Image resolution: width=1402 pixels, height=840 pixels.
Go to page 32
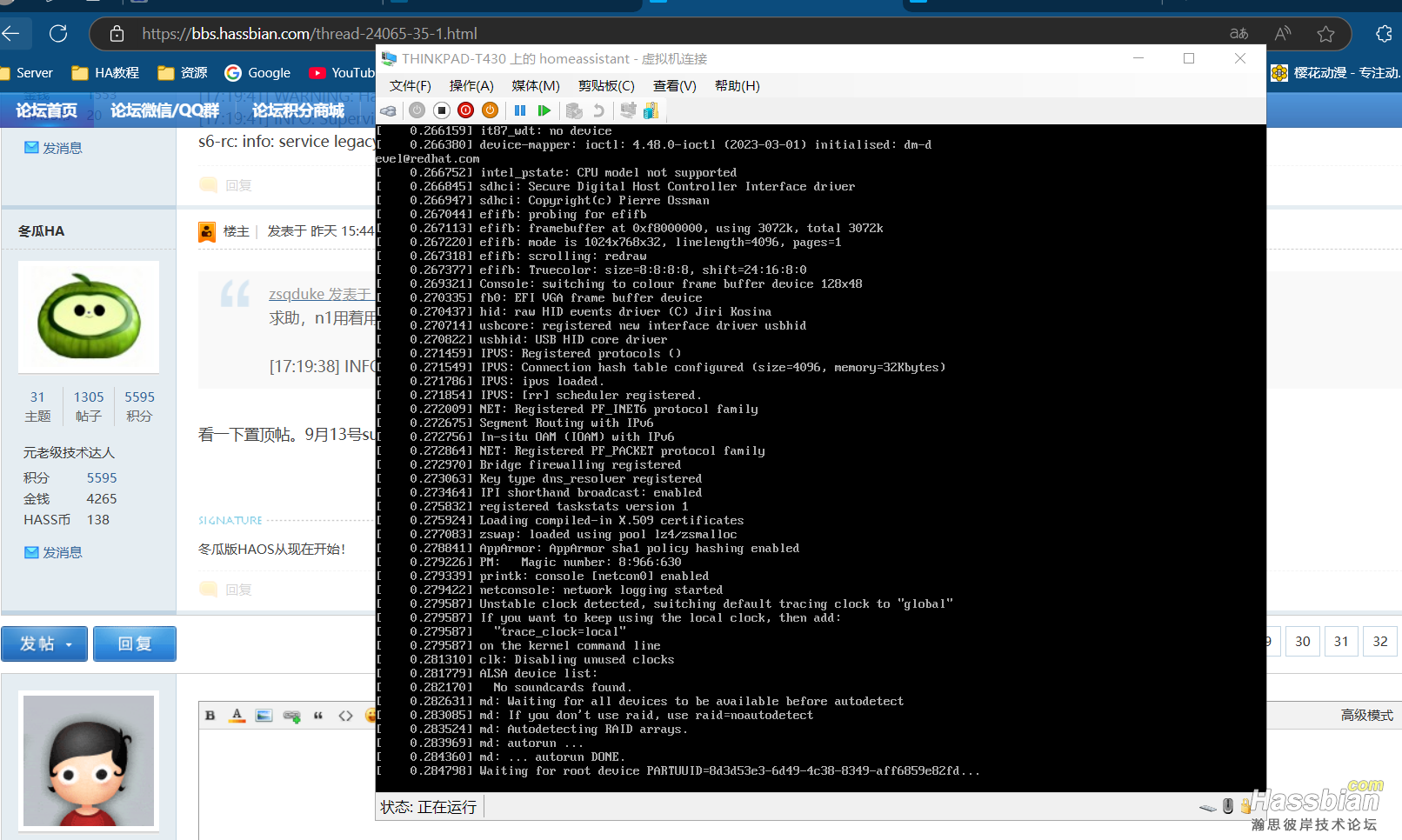tap(1380, 642)
